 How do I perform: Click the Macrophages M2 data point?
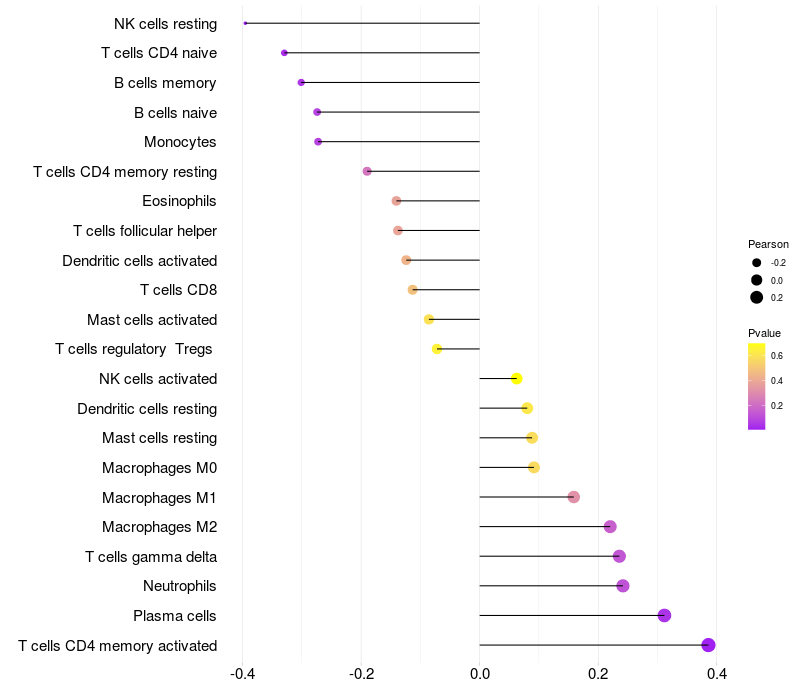tap(610, 527)
